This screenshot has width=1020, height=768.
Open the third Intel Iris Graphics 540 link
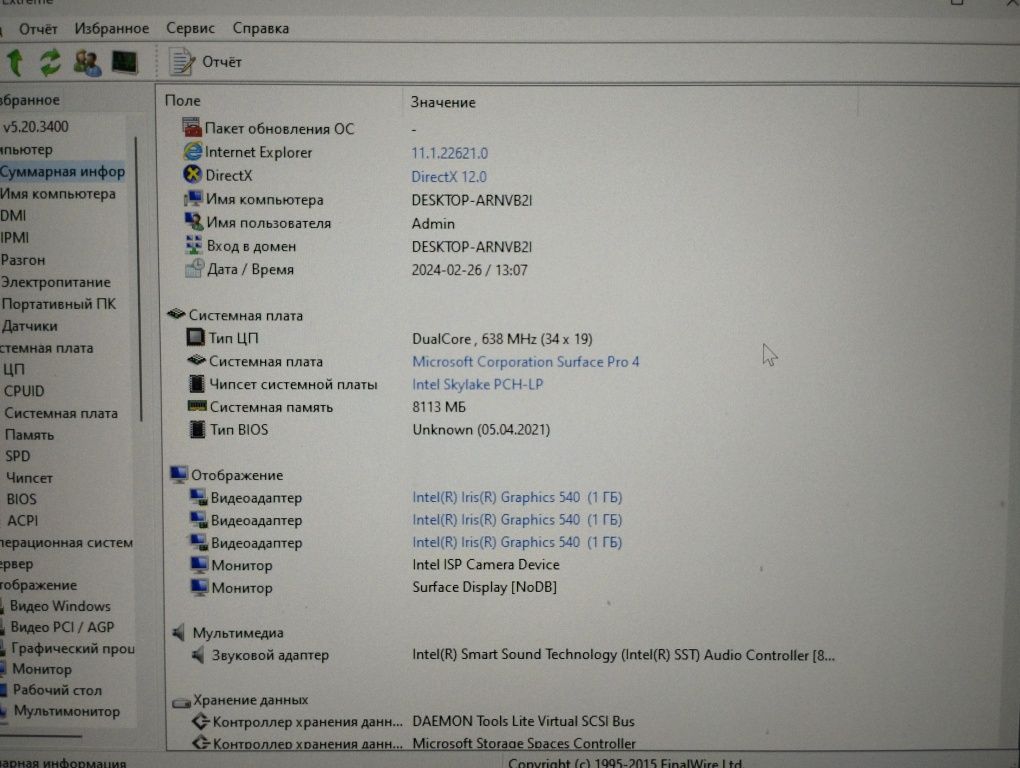tap(517, 542)
